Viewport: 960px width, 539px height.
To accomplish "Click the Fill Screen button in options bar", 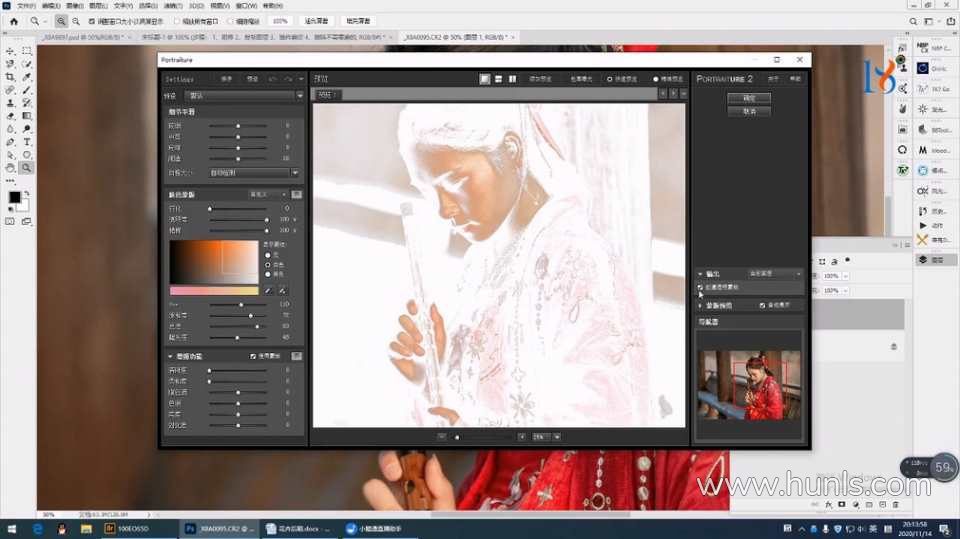I will 358,21.
